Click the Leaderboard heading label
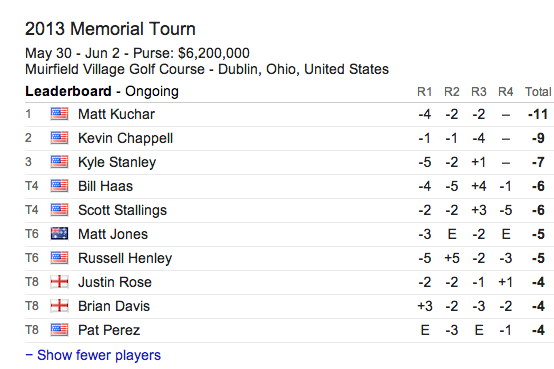 [68, 91]
